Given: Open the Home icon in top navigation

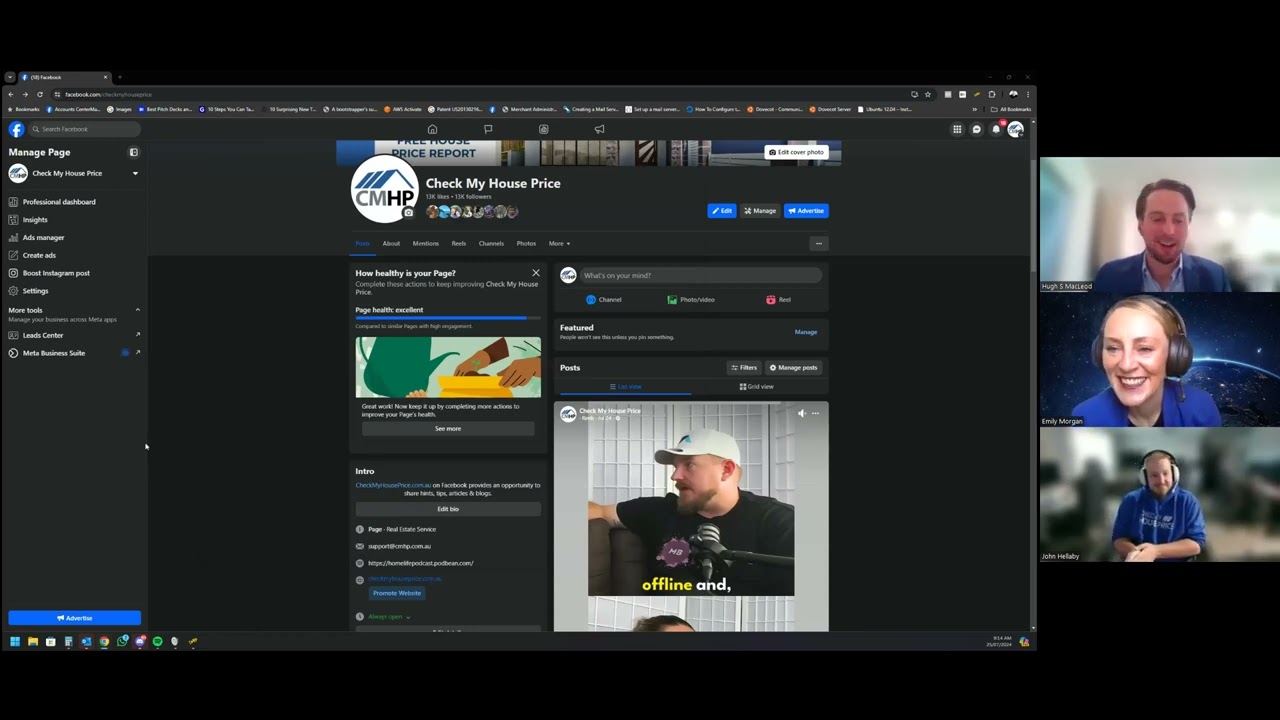Looking at the screenshot, I should [432, 129].
